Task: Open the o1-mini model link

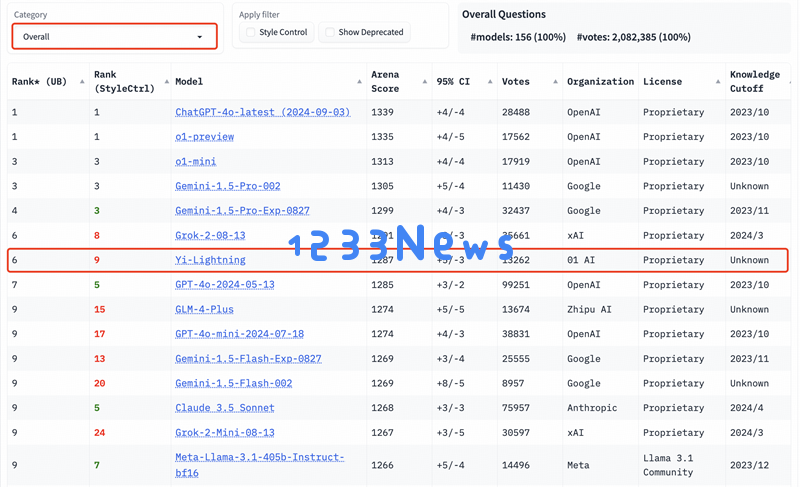Action: pyautogui.click(x=195, y=162)
